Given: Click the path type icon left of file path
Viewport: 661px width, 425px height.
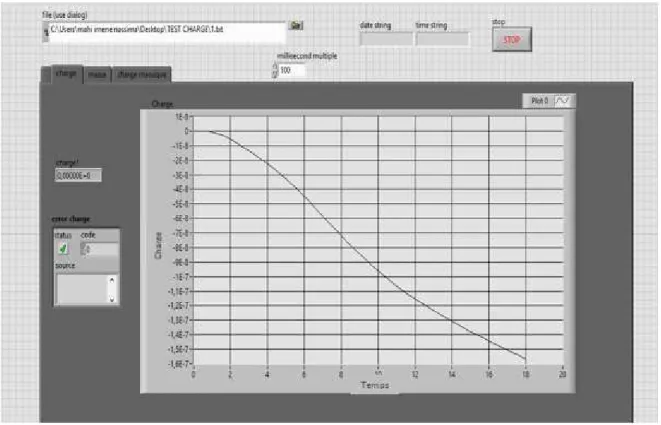Looking at the screenshot, I should click(x=46, y=32).
